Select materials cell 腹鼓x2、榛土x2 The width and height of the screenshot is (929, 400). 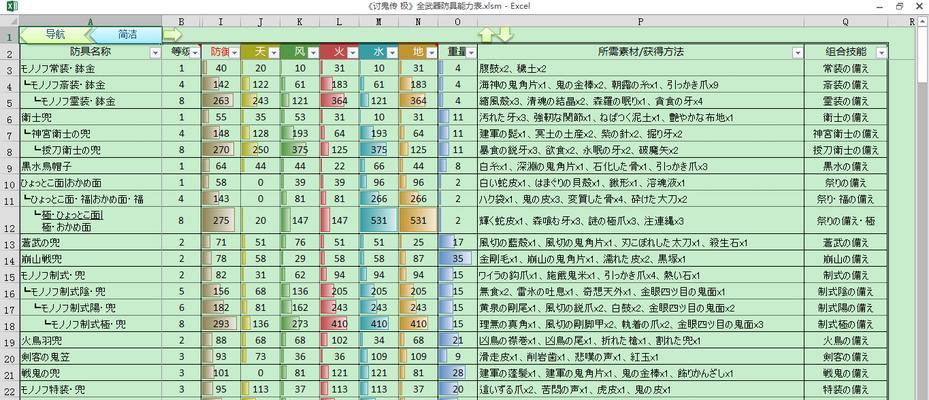click(640, 68)
